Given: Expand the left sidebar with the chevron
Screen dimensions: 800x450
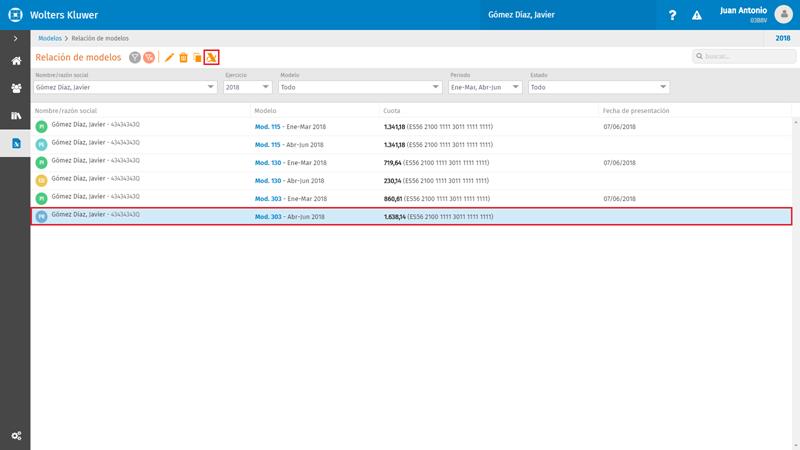Looking at the screenshot, I should point(15,38).
